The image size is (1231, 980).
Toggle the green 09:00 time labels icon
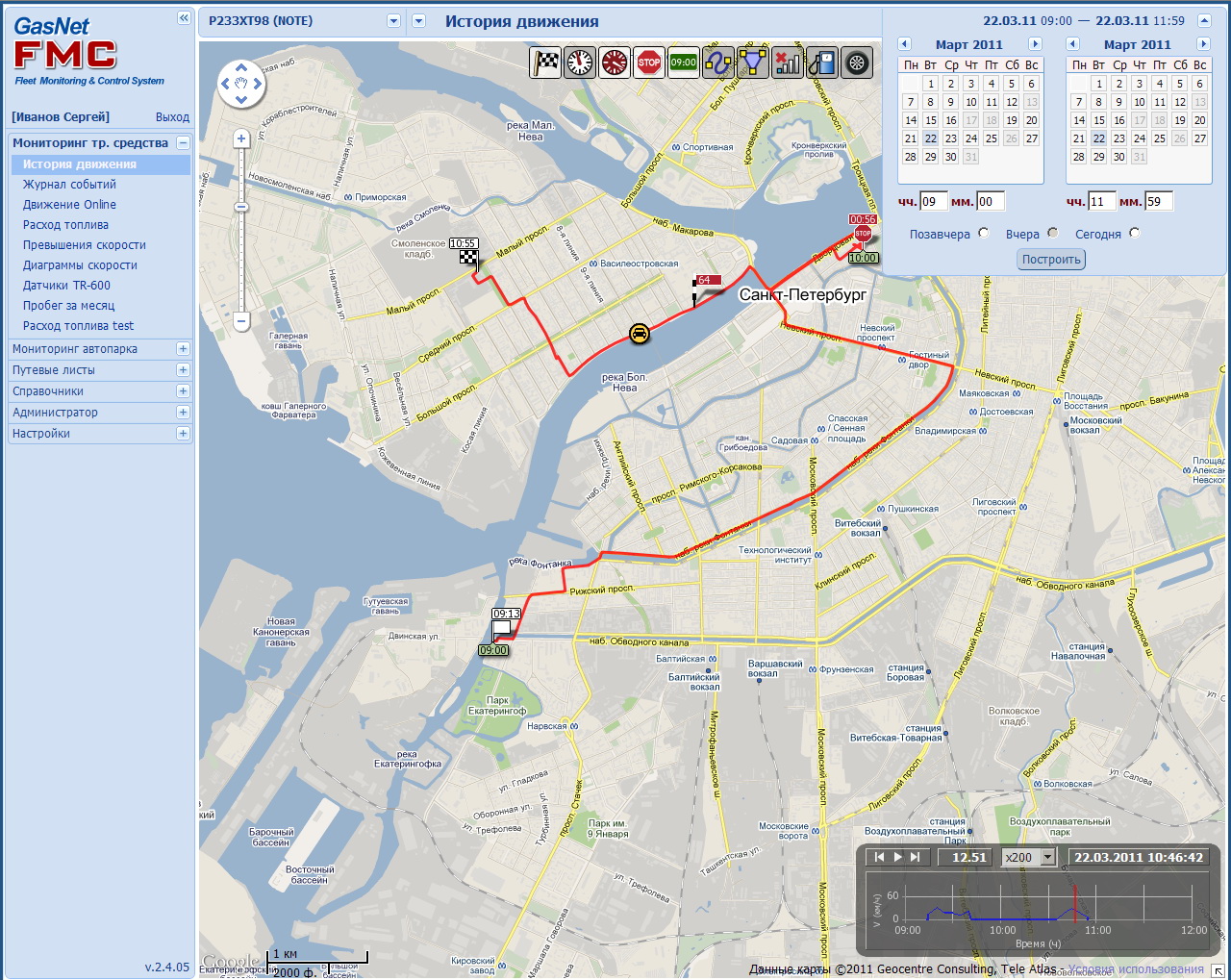pyautogui.click(x=684, y=63)
